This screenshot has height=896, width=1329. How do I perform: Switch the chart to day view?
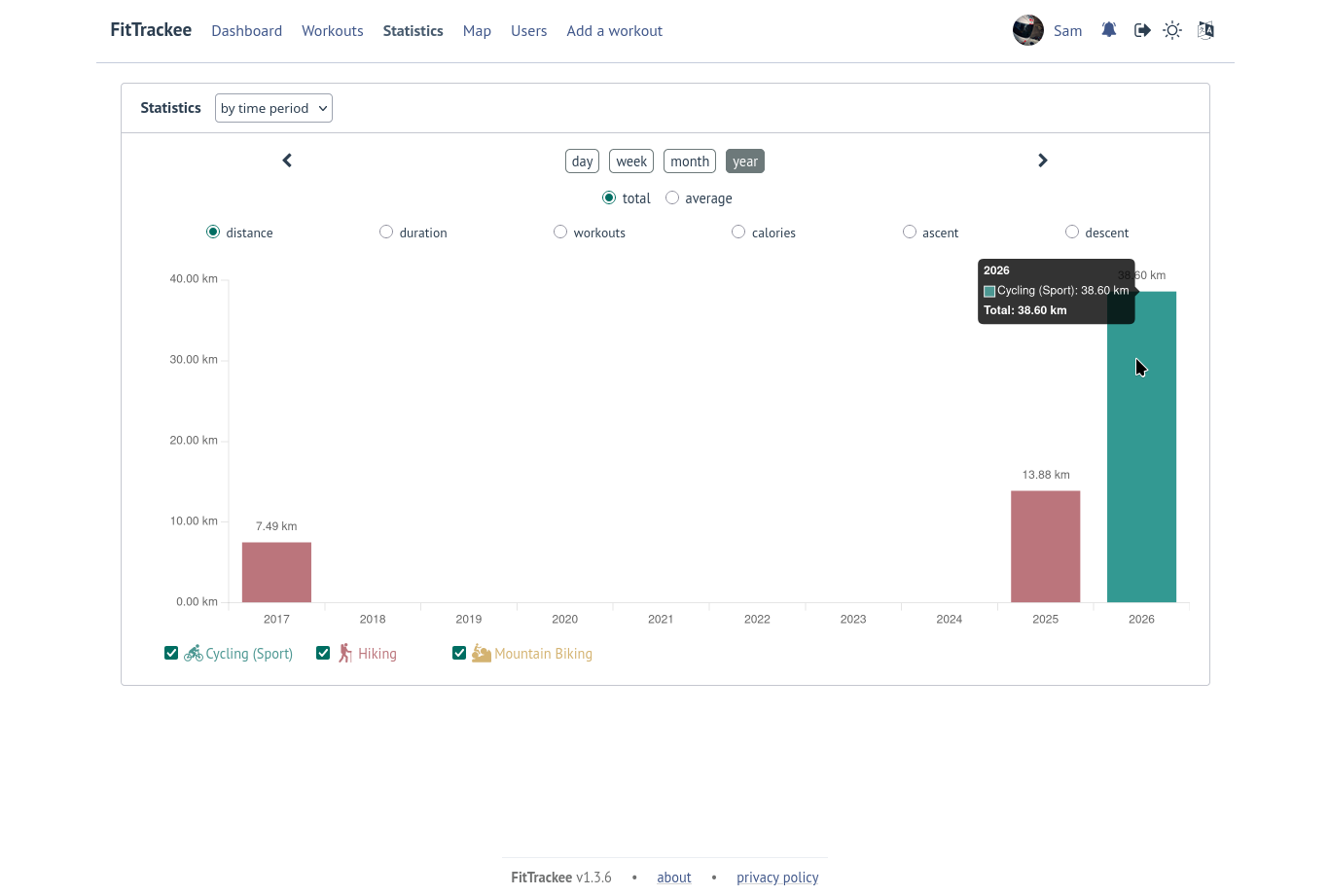coord(583,161)
